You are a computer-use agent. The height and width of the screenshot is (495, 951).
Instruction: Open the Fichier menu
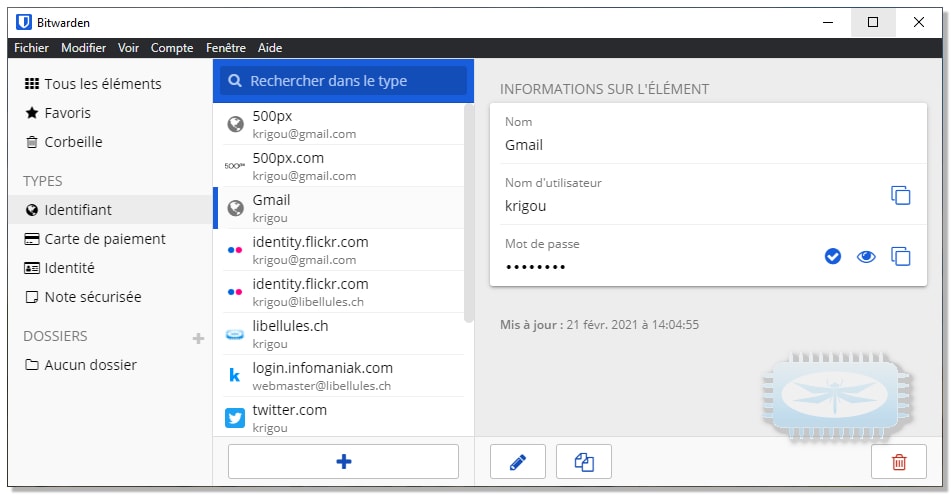point(32,48)
